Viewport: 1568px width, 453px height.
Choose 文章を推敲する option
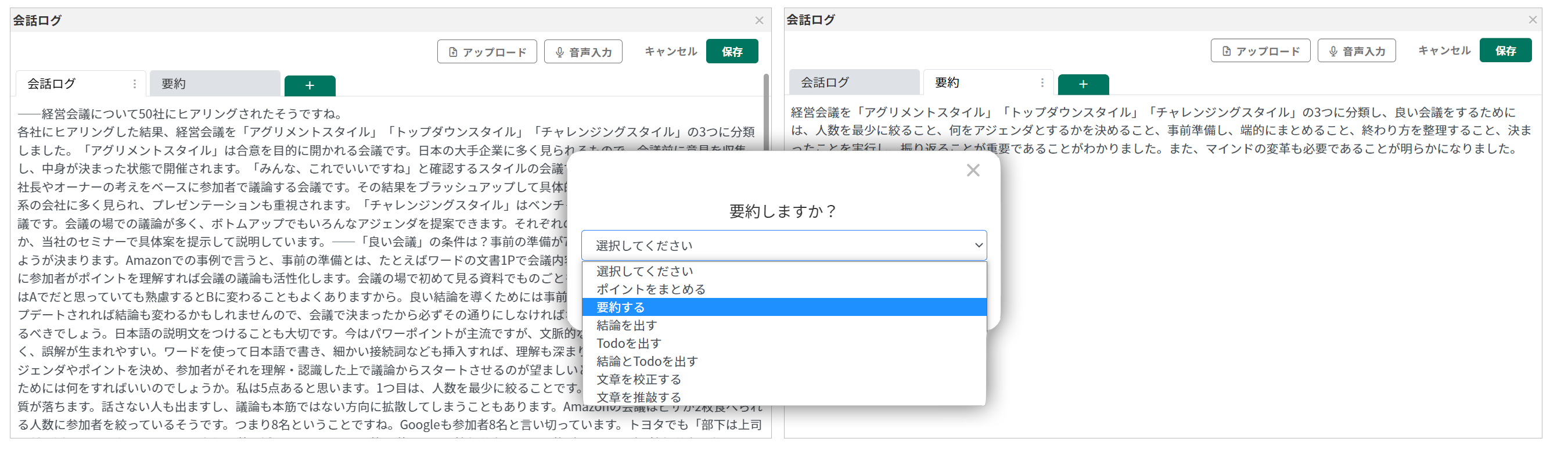(x=784, y=397)
